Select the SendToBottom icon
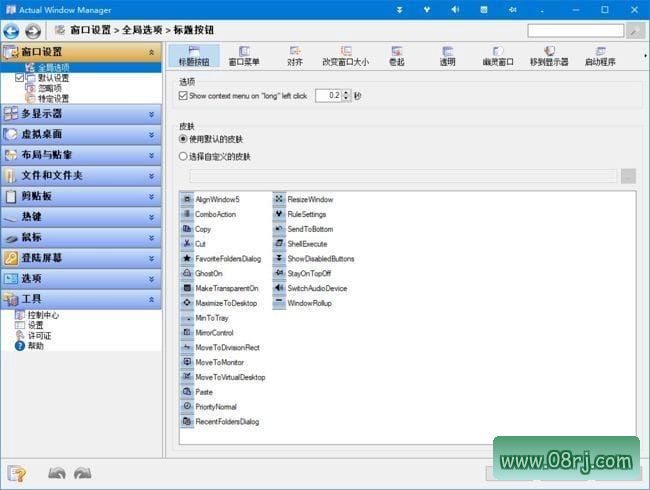650x490 pixels. pos(279,229)
